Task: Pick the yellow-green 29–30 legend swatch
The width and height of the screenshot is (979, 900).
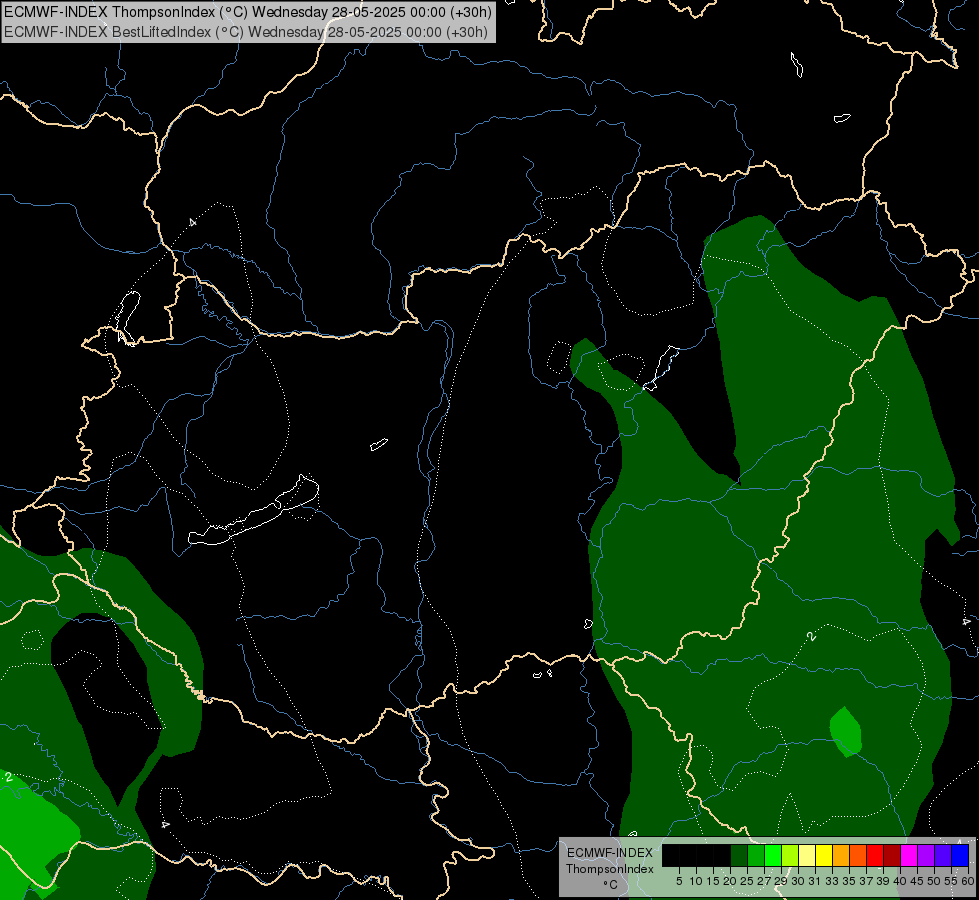Action: (790, 855)
